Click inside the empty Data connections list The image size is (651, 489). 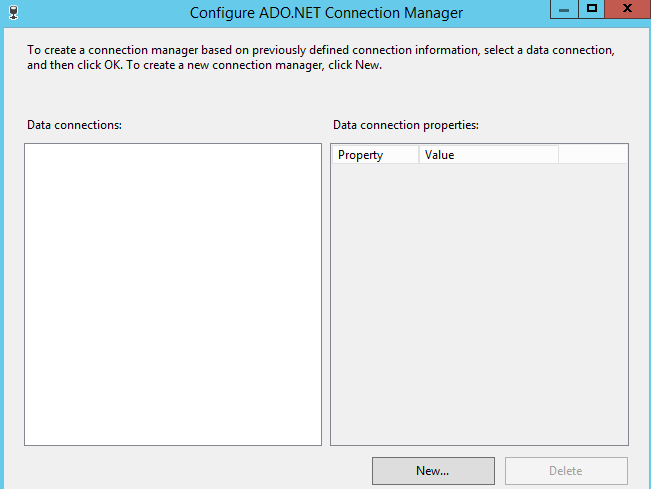173,294
